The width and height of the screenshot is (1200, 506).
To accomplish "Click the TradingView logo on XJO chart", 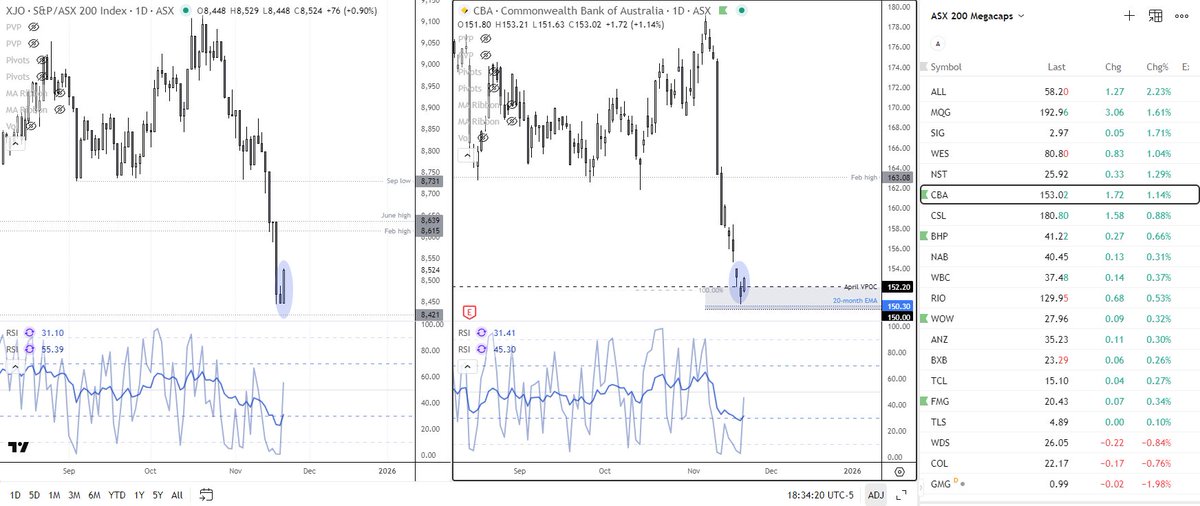I will click(17, 448).
